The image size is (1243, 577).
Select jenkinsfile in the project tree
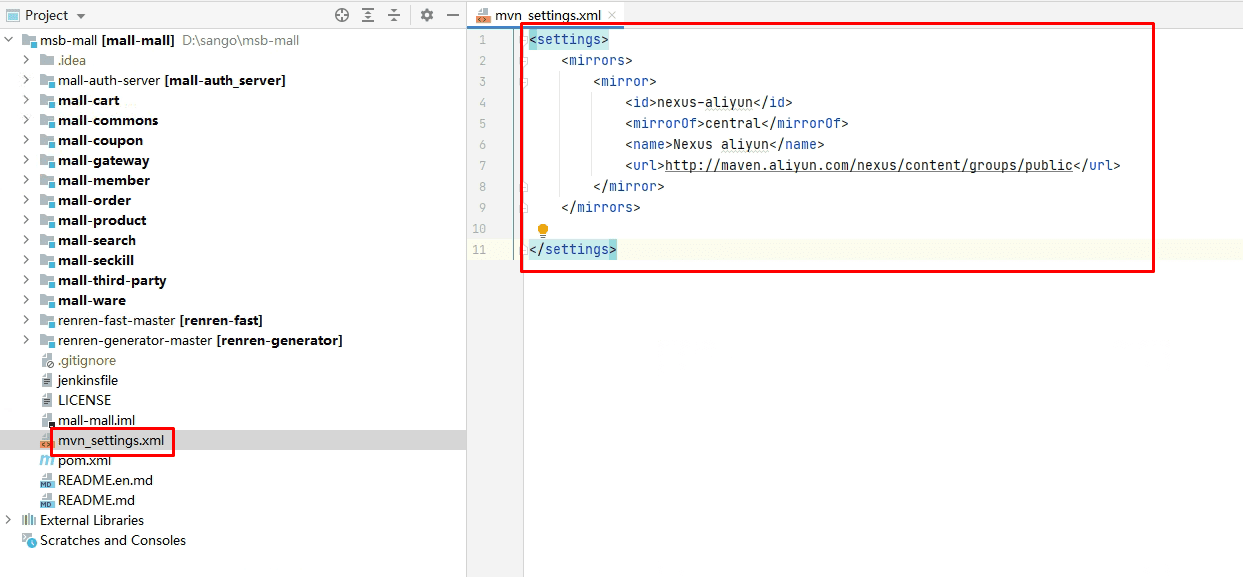88,380
